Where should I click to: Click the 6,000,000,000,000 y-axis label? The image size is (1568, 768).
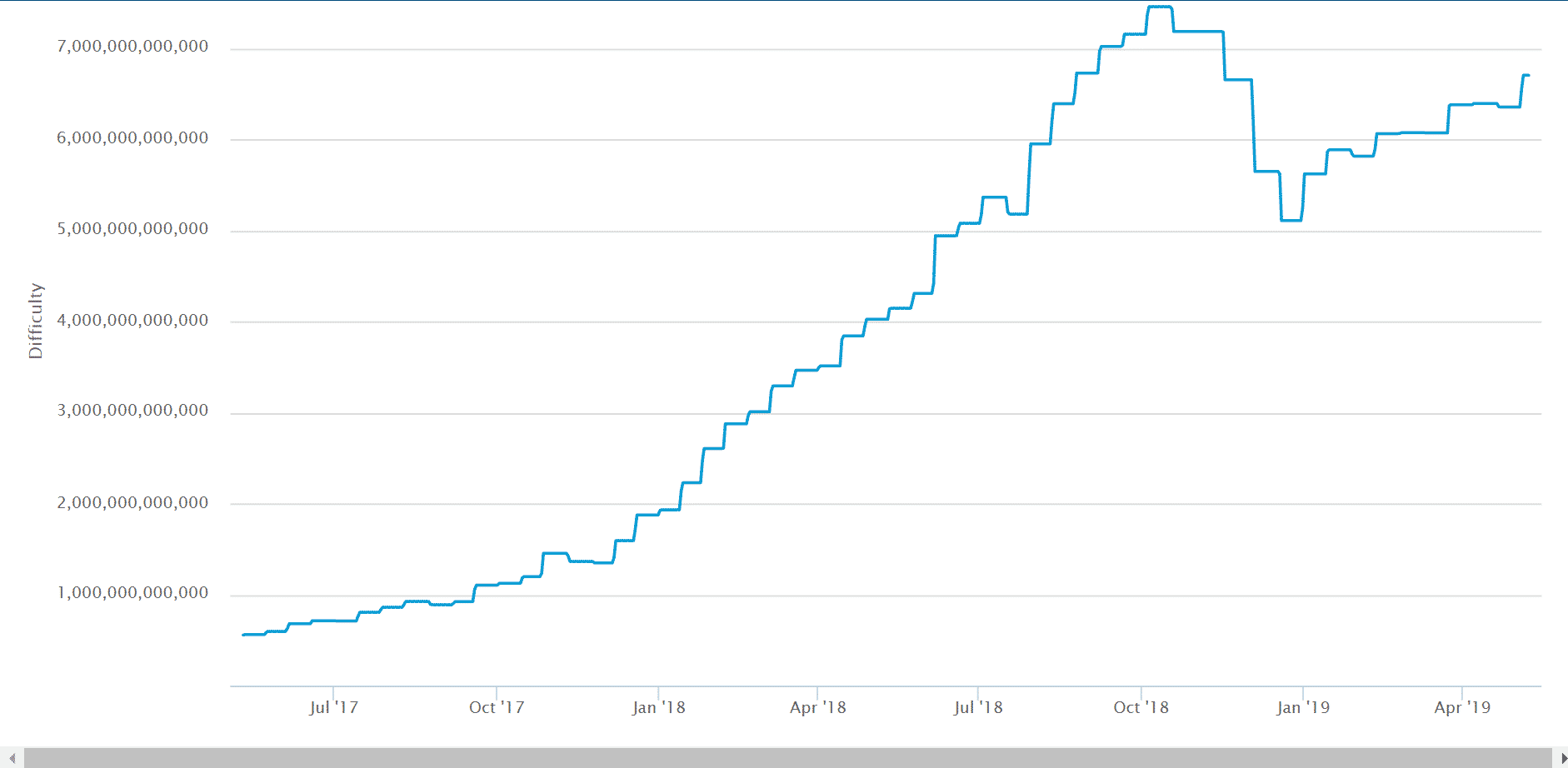132,138
